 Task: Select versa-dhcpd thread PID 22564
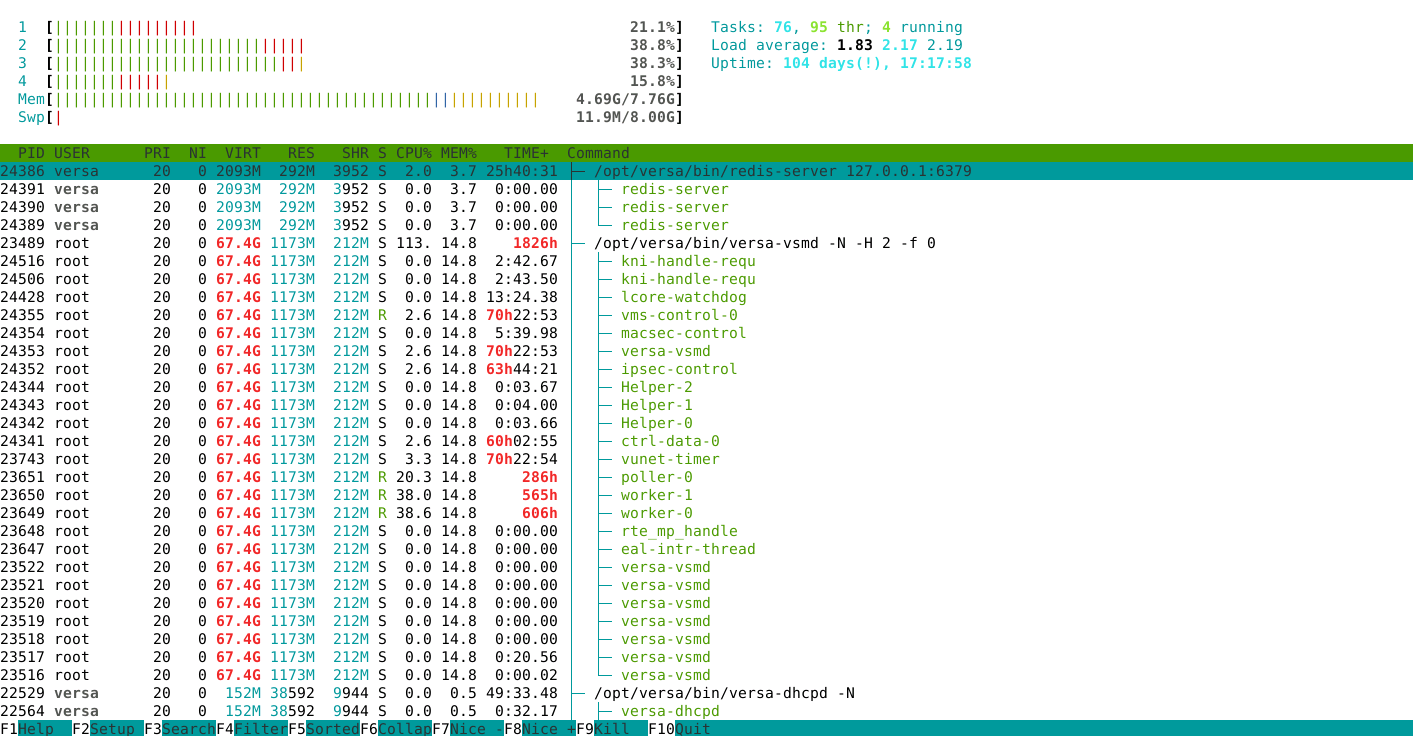coord(706,711)
